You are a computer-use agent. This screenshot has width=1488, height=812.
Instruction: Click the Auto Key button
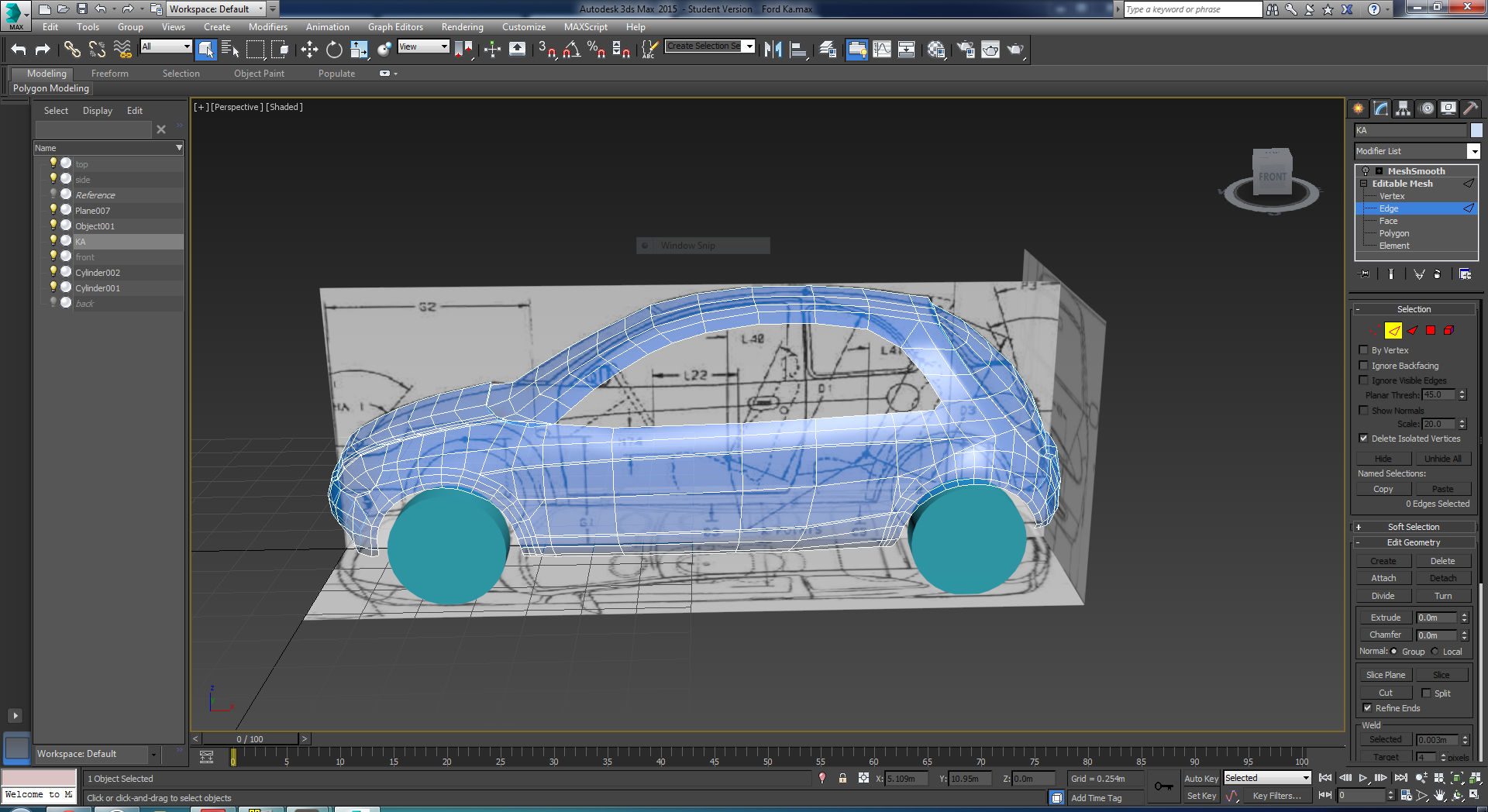click(x=1201, y=779)
